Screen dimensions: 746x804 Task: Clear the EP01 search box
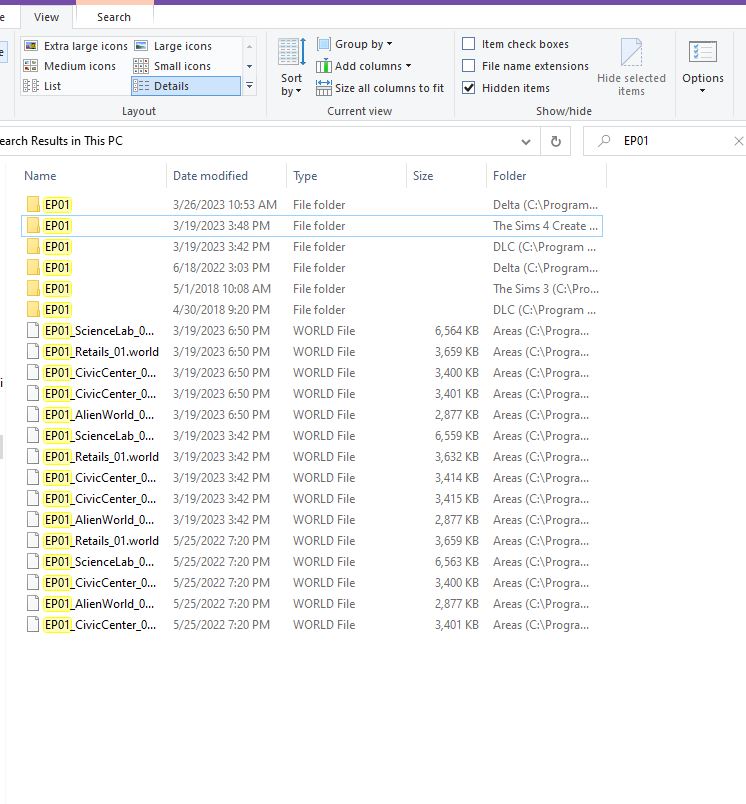[x=738, y=141]
